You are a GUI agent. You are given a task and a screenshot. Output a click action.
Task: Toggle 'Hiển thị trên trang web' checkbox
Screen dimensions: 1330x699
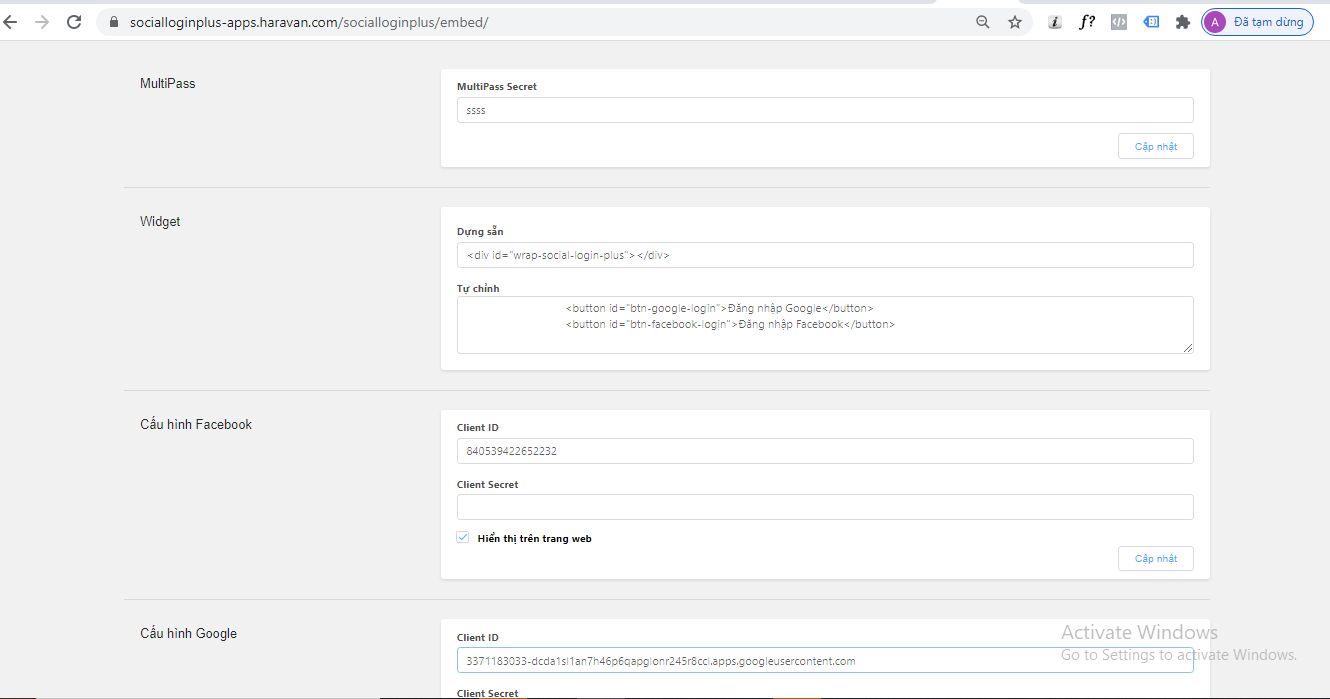(463, 538)
